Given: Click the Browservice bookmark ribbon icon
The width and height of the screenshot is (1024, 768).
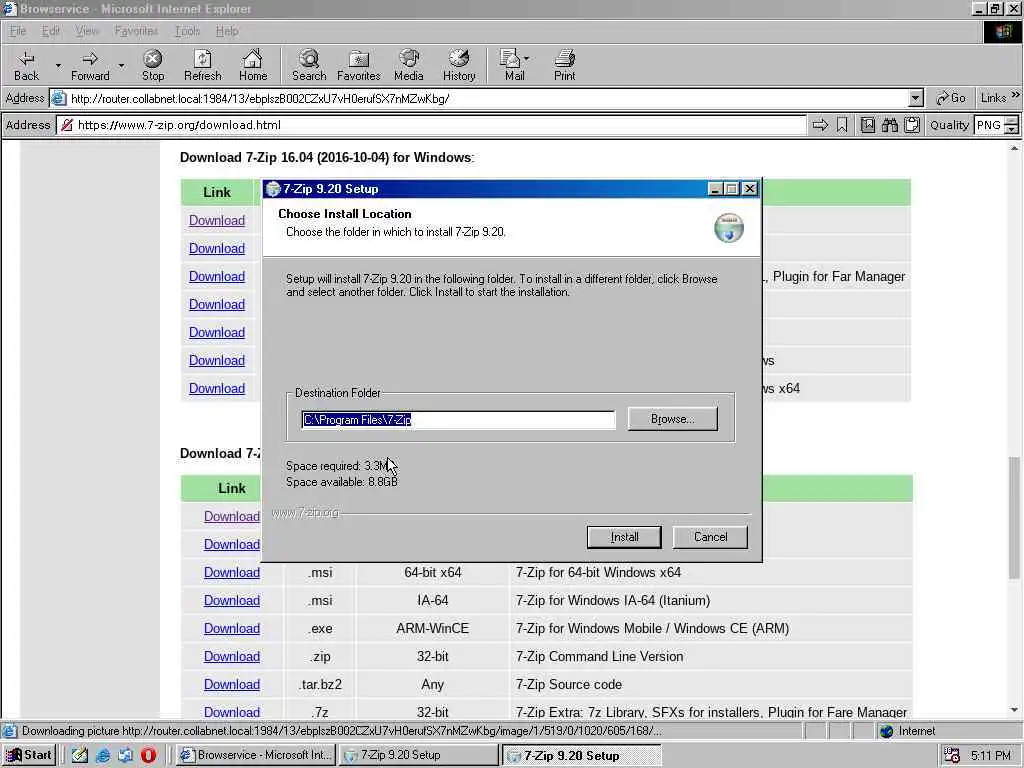Looking at the screenshot, I should pos(842,125).
